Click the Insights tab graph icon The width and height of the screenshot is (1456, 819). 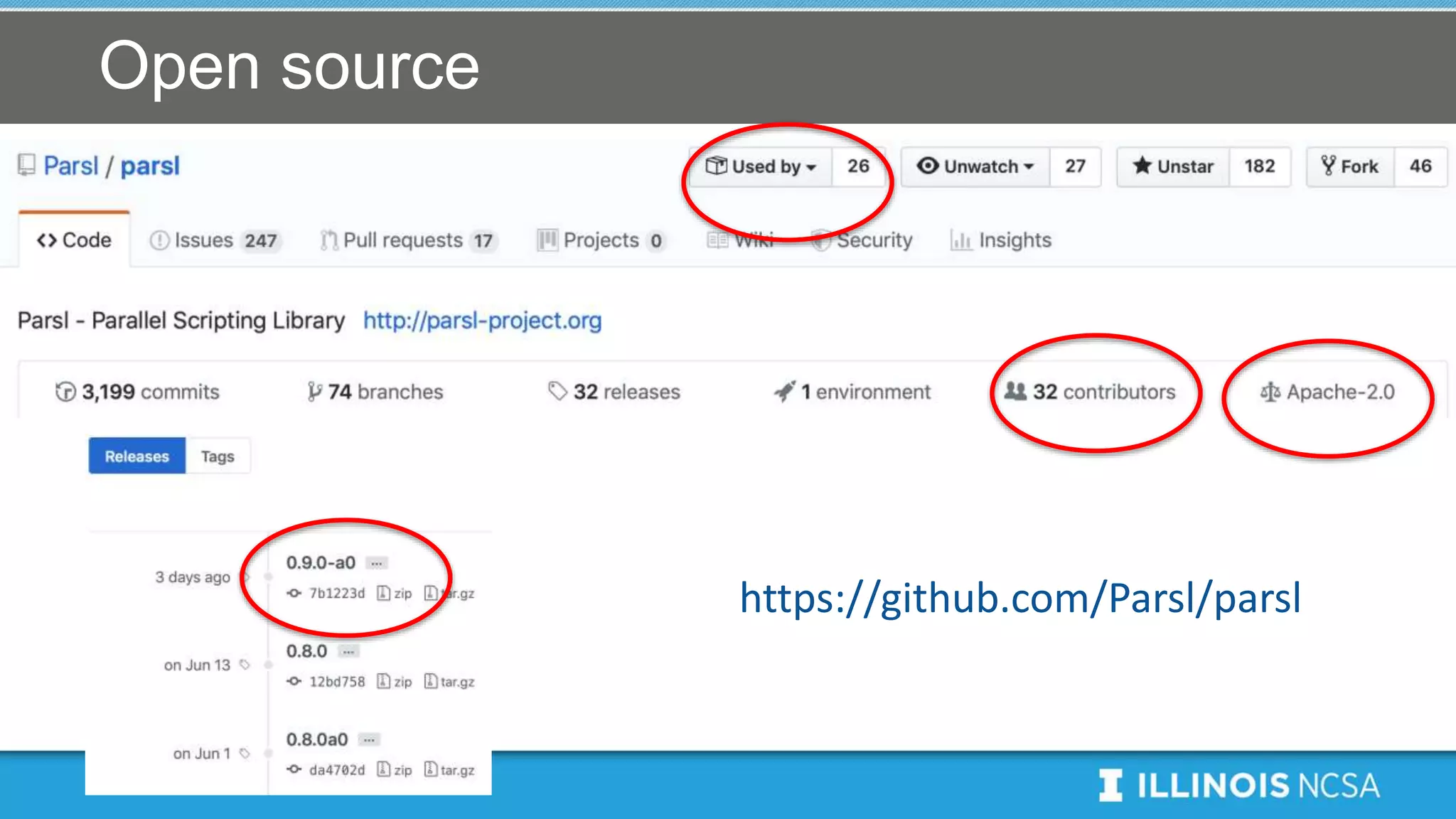[961, 241]
